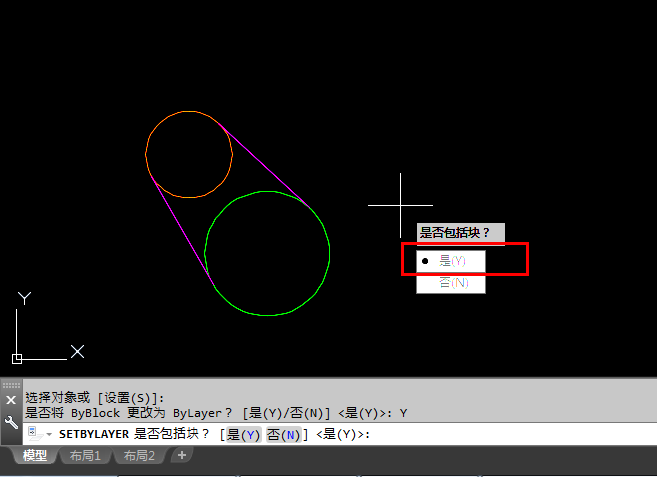The image size is (657, 477).
Task: Open command line customize wrench
Action: (11, 422)
